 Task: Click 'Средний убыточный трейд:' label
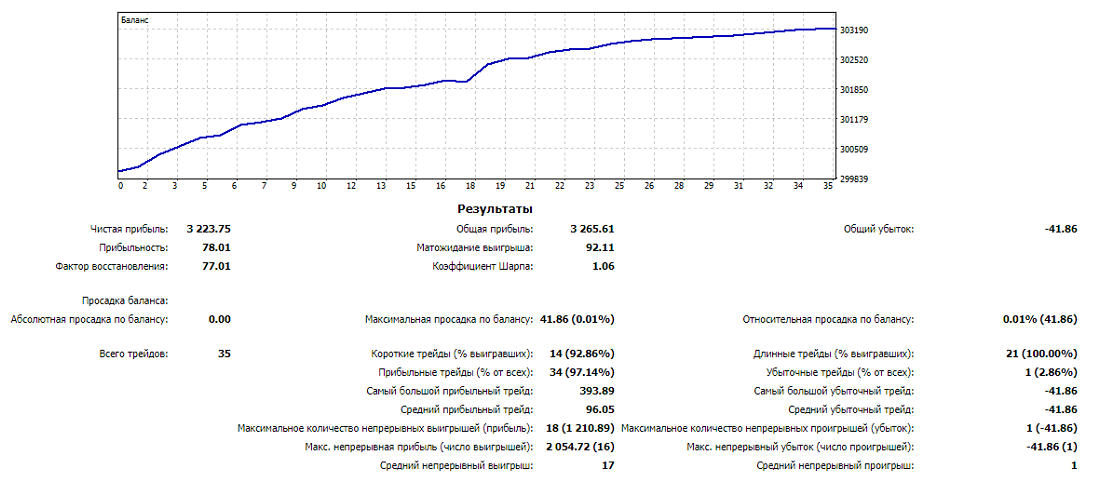[851, 409]
